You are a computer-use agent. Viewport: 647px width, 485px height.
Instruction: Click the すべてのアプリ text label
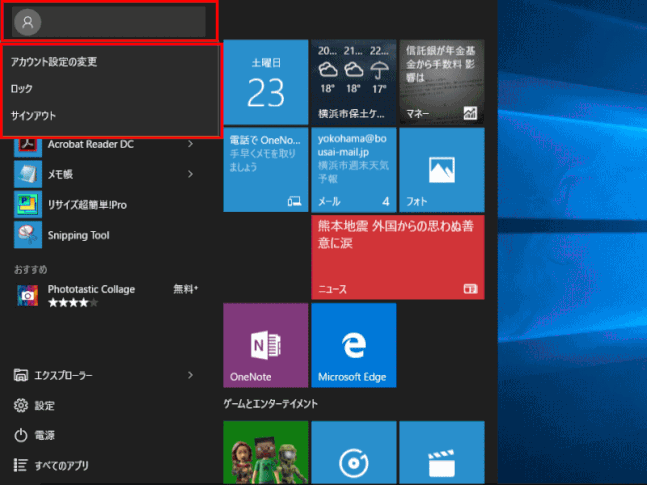tap(61, 466)
